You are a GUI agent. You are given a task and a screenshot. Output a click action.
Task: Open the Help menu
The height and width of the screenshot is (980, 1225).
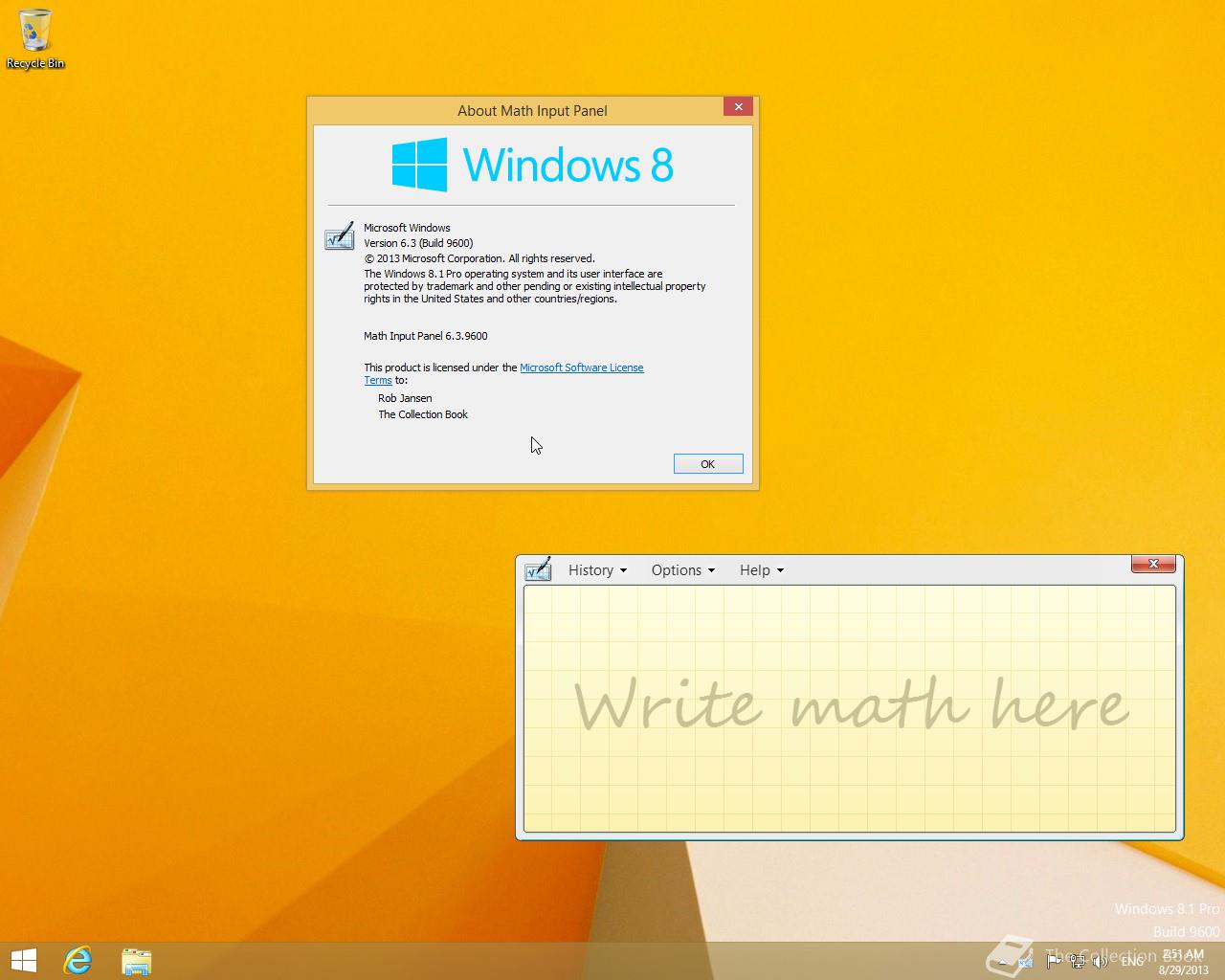click(x=761, y=569)
